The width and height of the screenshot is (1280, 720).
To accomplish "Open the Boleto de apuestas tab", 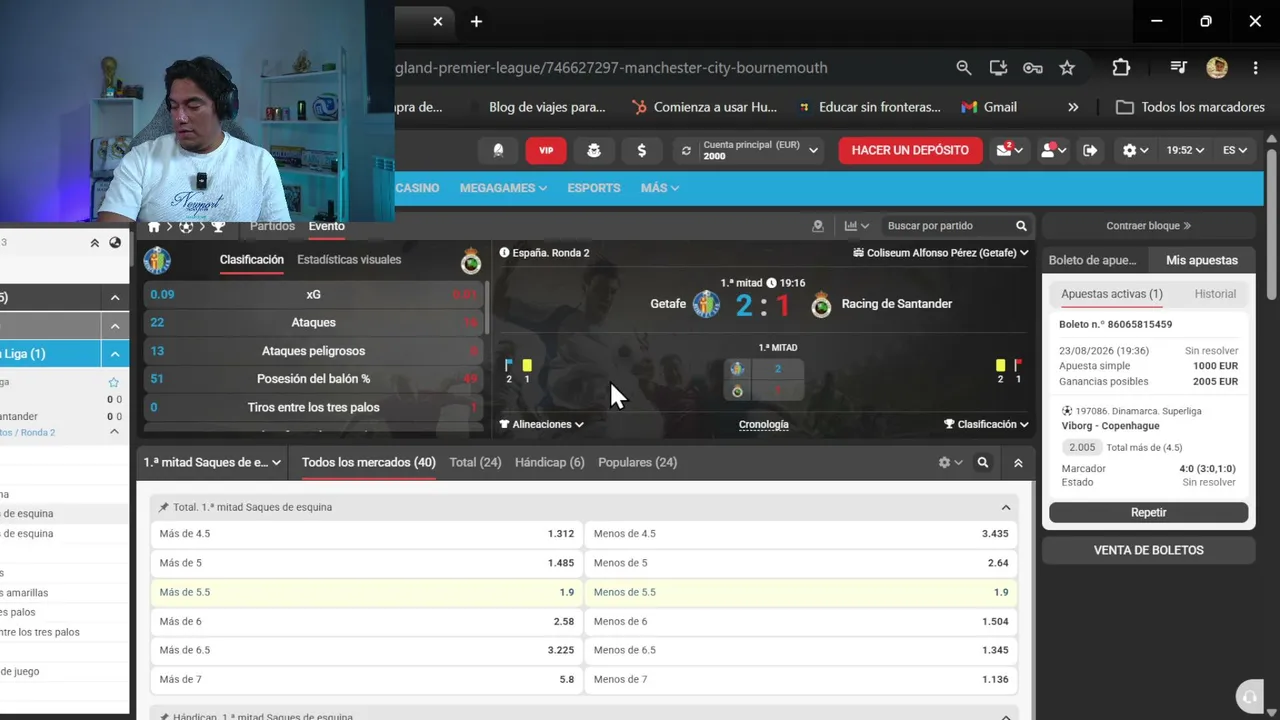I will tap(1093, 260).
